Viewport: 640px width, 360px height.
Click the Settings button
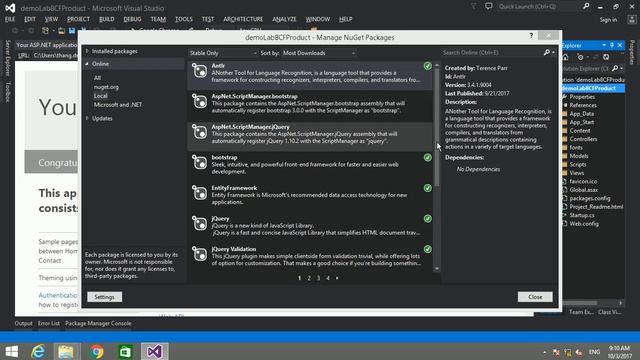[x=104, y=297]
